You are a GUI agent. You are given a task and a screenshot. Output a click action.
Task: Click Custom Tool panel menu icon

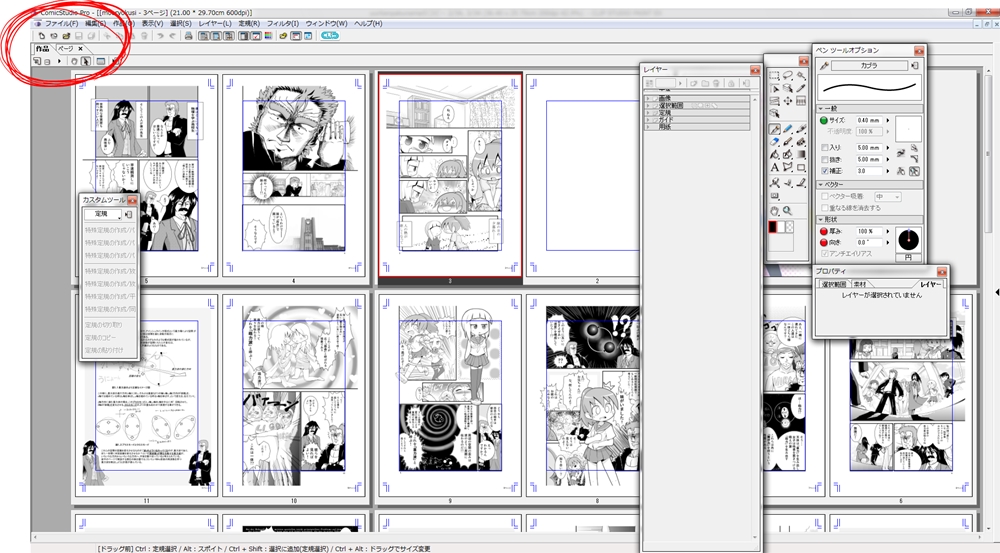pos(128,214)
